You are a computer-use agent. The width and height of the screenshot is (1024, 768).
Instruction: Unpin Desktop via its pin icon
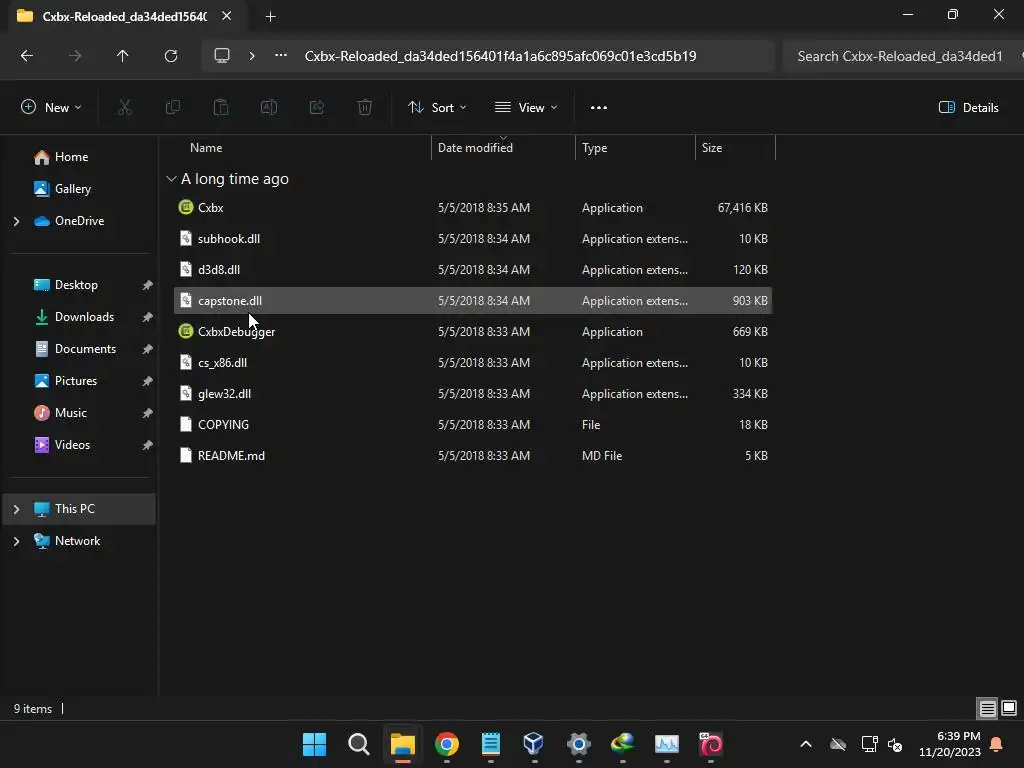click(x=148, y=285)
